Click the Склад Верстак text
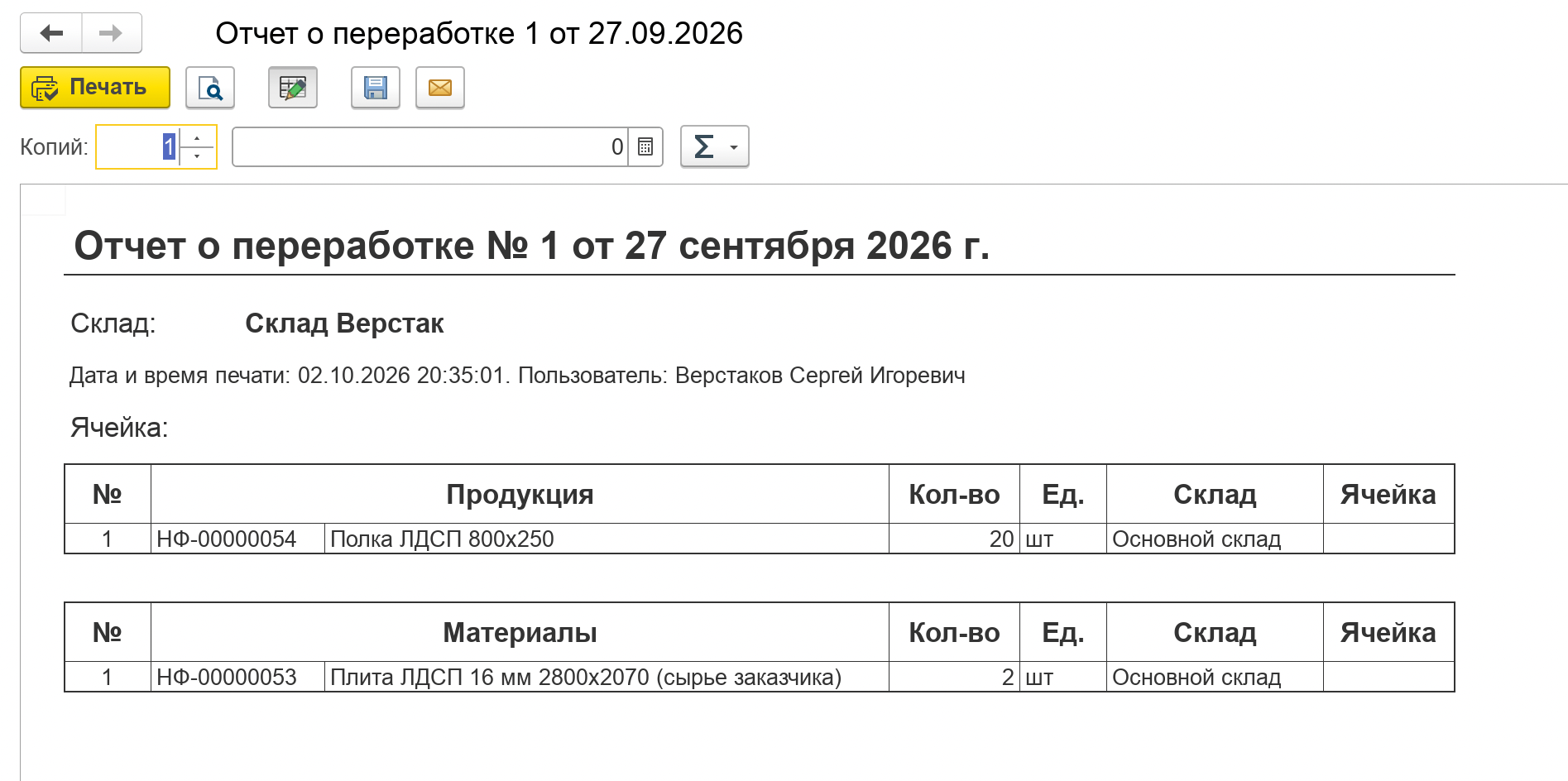1568x781 pixels. tap(344, 323)
